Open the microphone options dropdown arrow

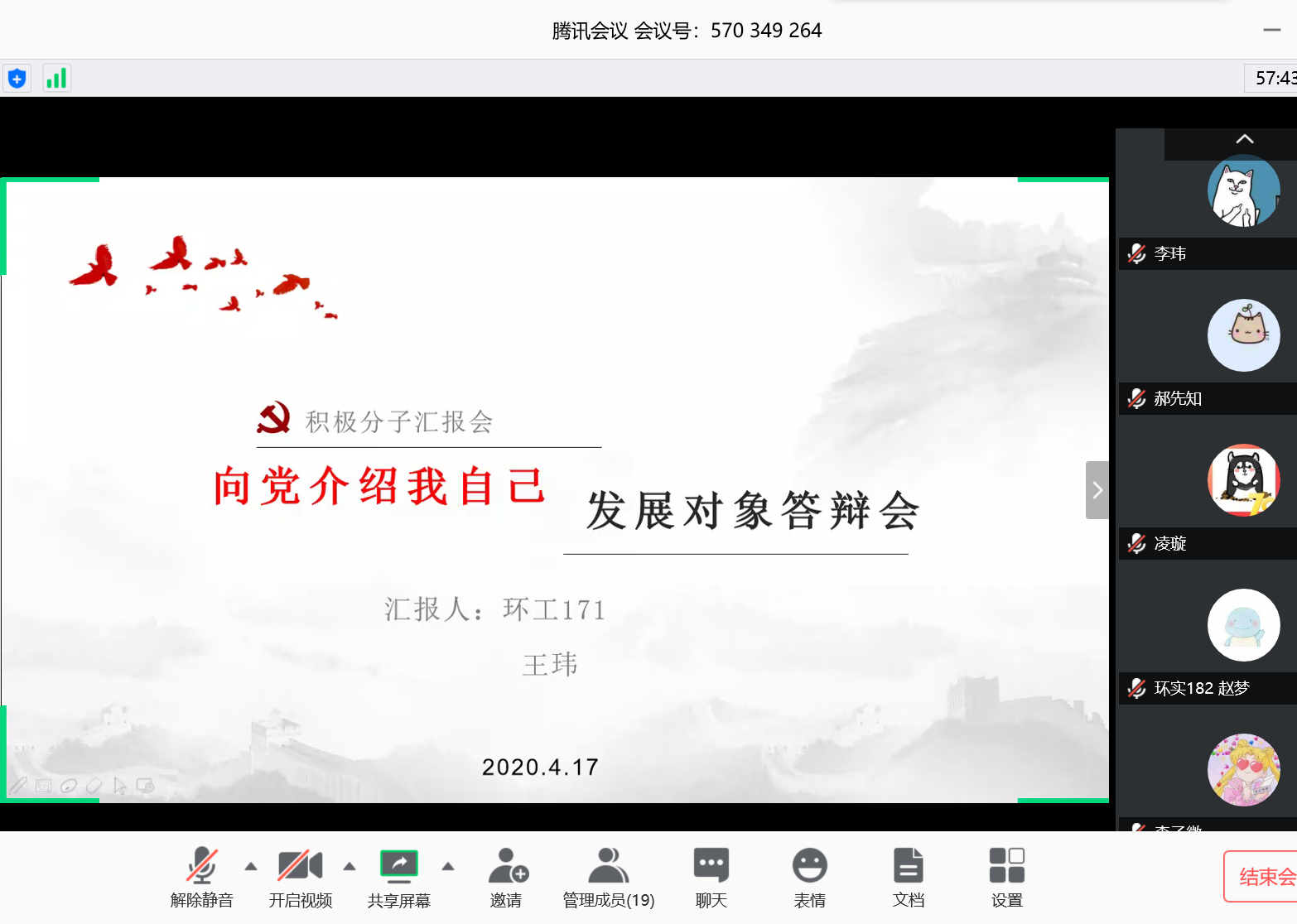pos(251,869)
